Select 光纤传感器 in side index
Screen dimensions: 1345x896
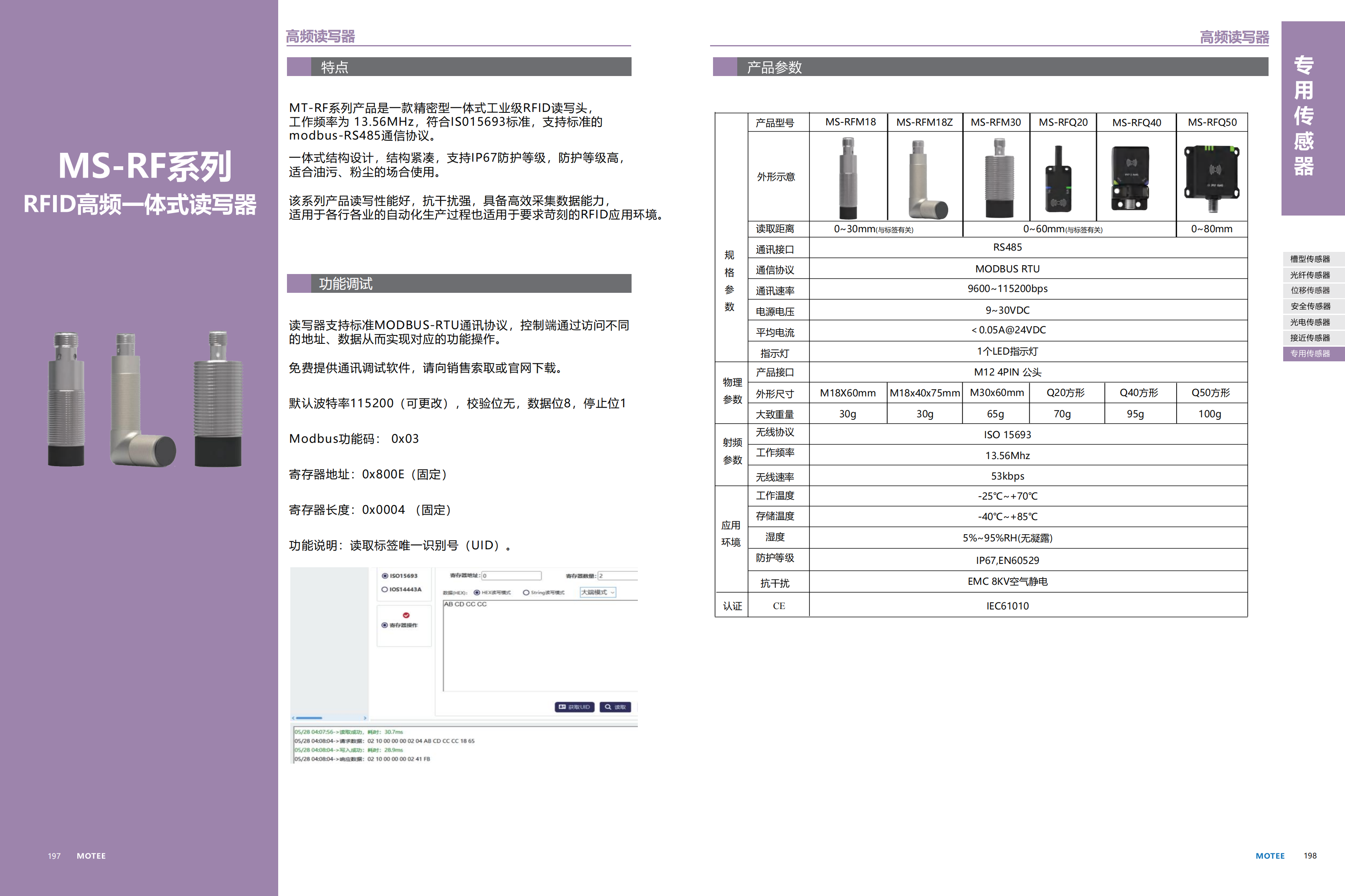[x=1313, y=275]
